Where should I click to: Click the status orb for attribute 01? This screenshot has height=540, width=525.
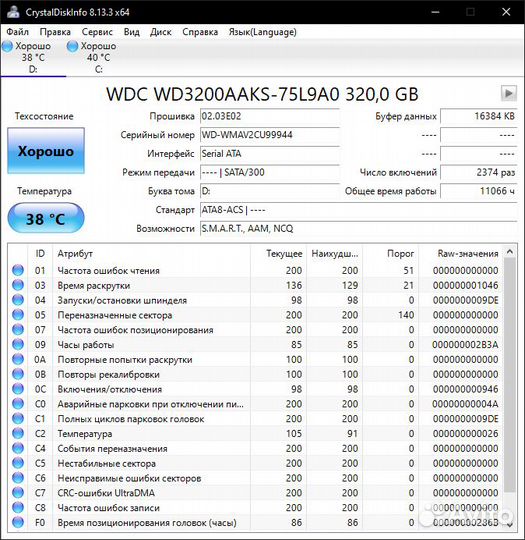coord(18,270)
